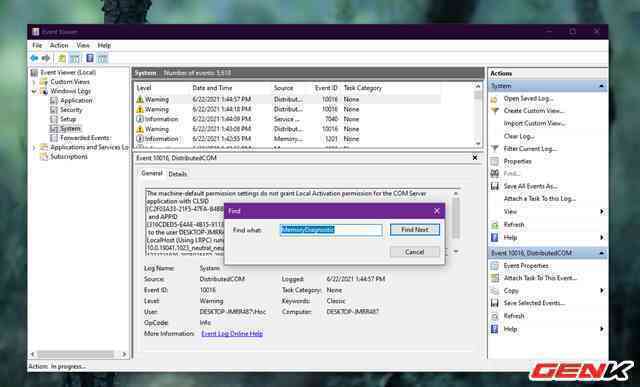This screenshot has height=387, width=640.
Task: Click the Find binoculars icon
Action: (494, 173)
